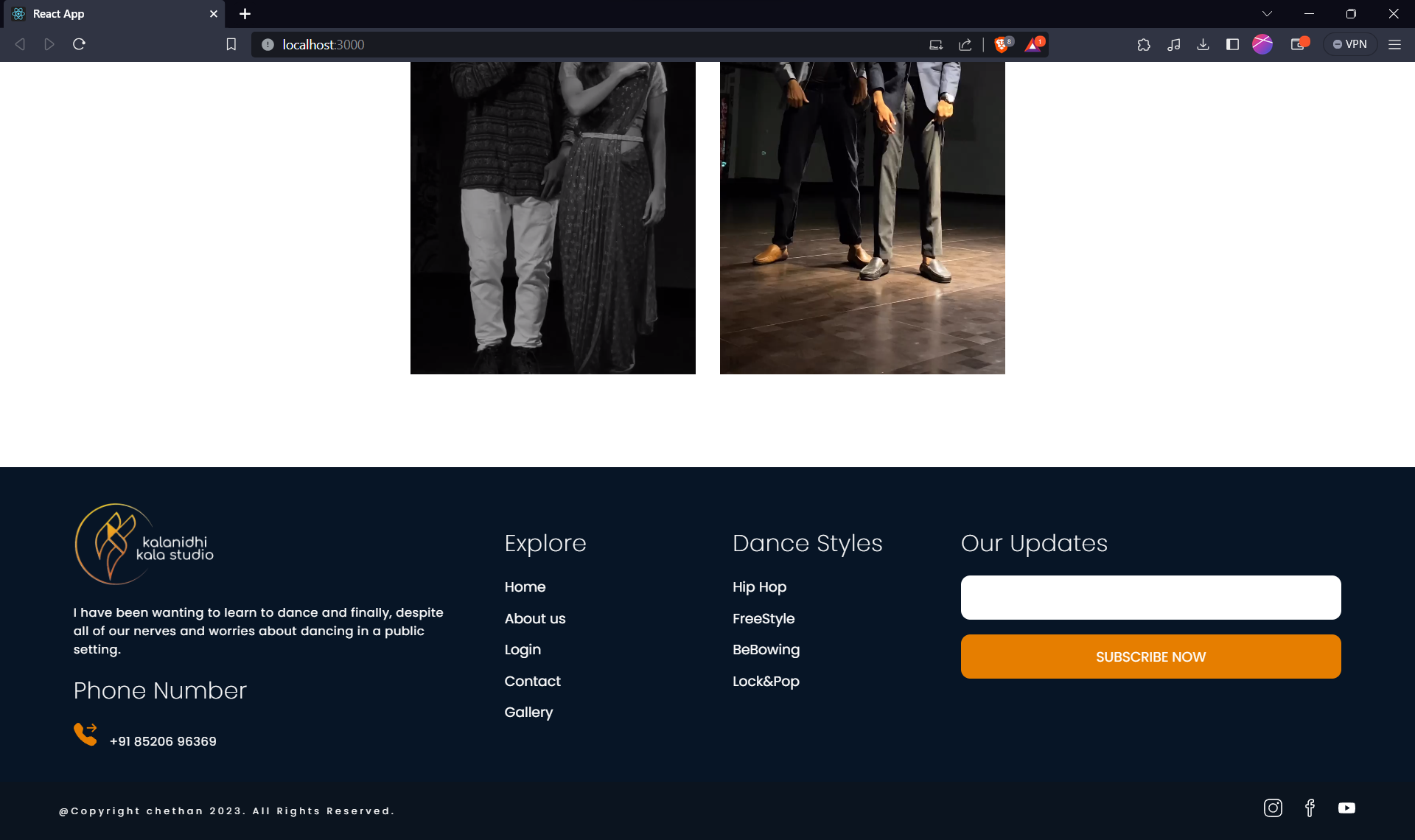The image size is (1415, 840).
Task: Select the React App tab
Action: click(x=111, y=14)
